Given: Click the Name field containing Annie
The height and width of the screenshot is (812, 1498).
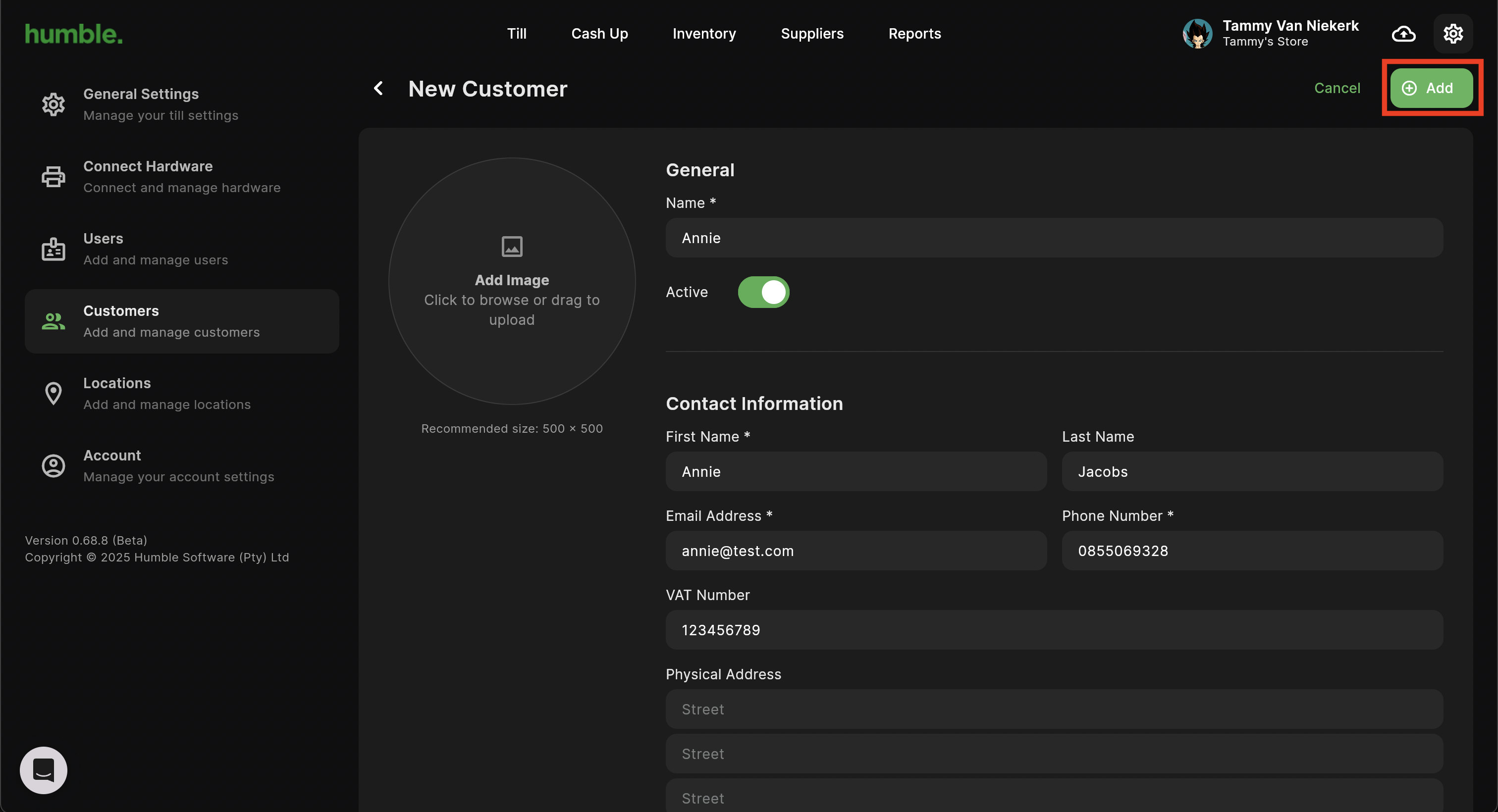Looking at the screenshot, I should (x=1054, y=238).
